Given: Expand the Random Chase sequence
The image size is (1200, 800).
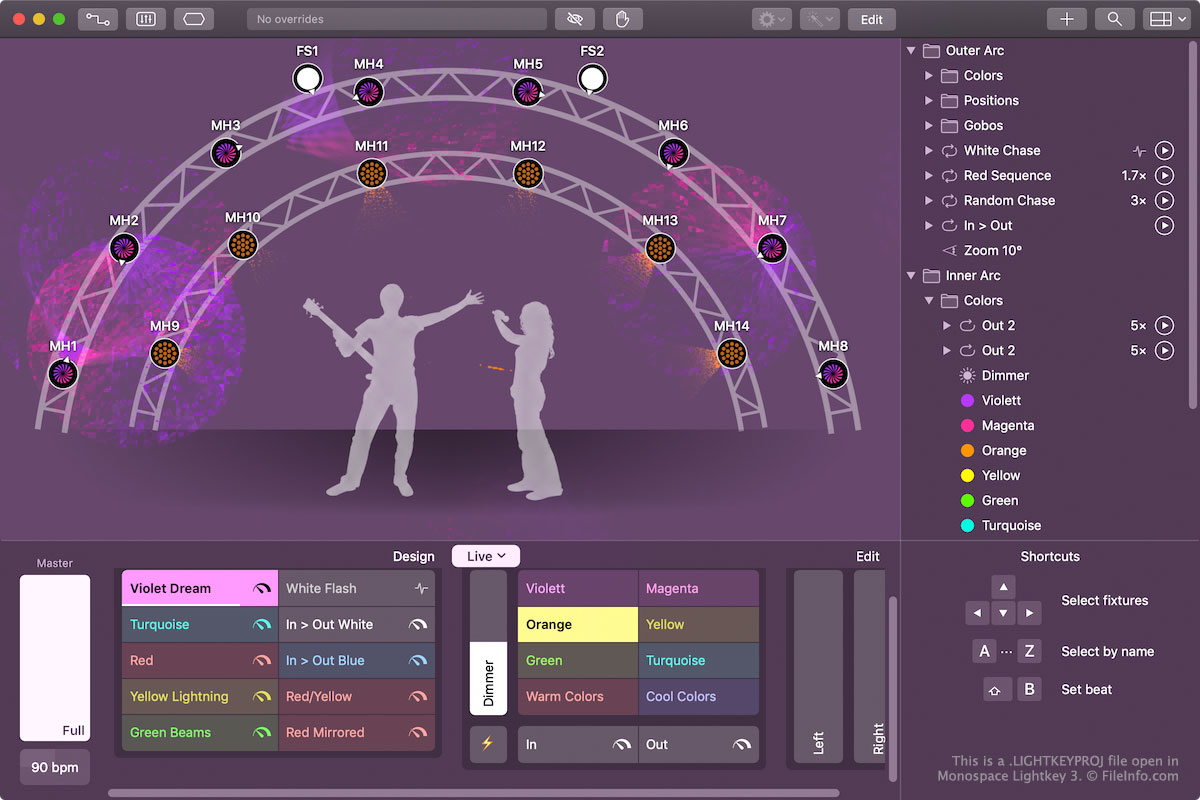Looking at the screenshot, I should coord(929,200).
